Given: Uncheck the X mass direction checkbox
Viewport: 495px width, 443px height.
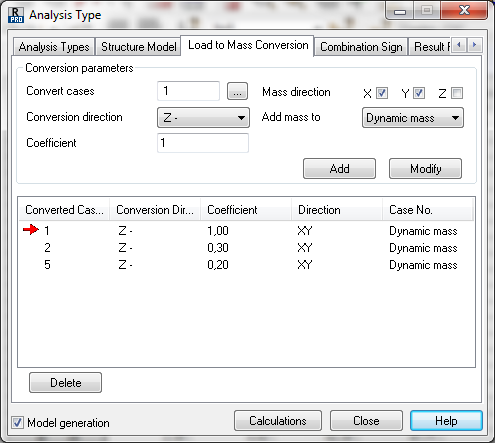Looking at the screenshot, I should tap(382, 93).
